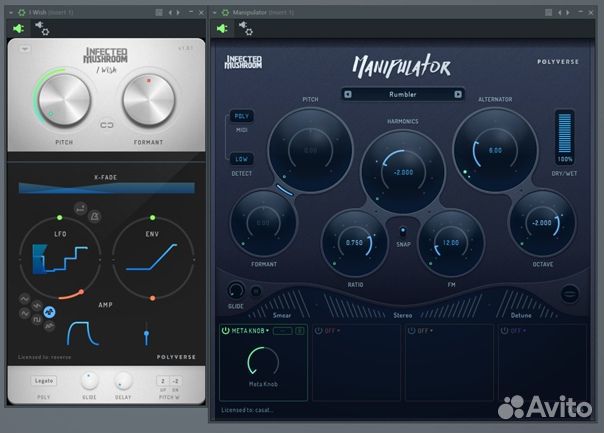Go to previous preset before Rumbler

pyautogui.click(x=348, y=94)
